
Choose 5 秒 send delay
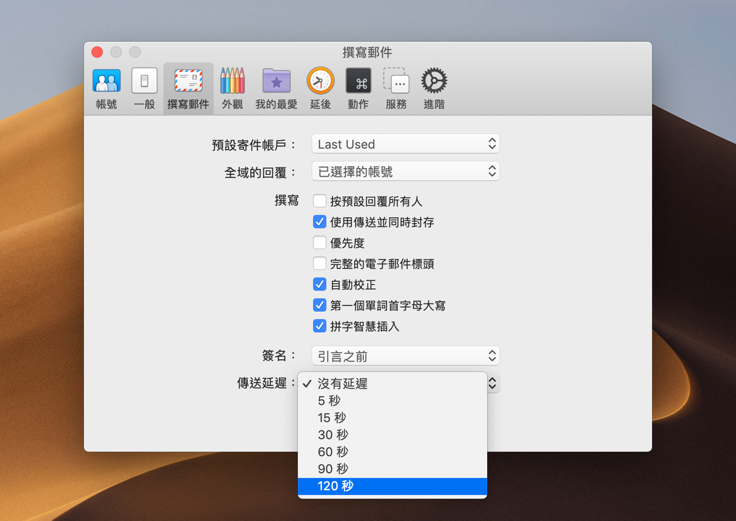click(392, 400)
